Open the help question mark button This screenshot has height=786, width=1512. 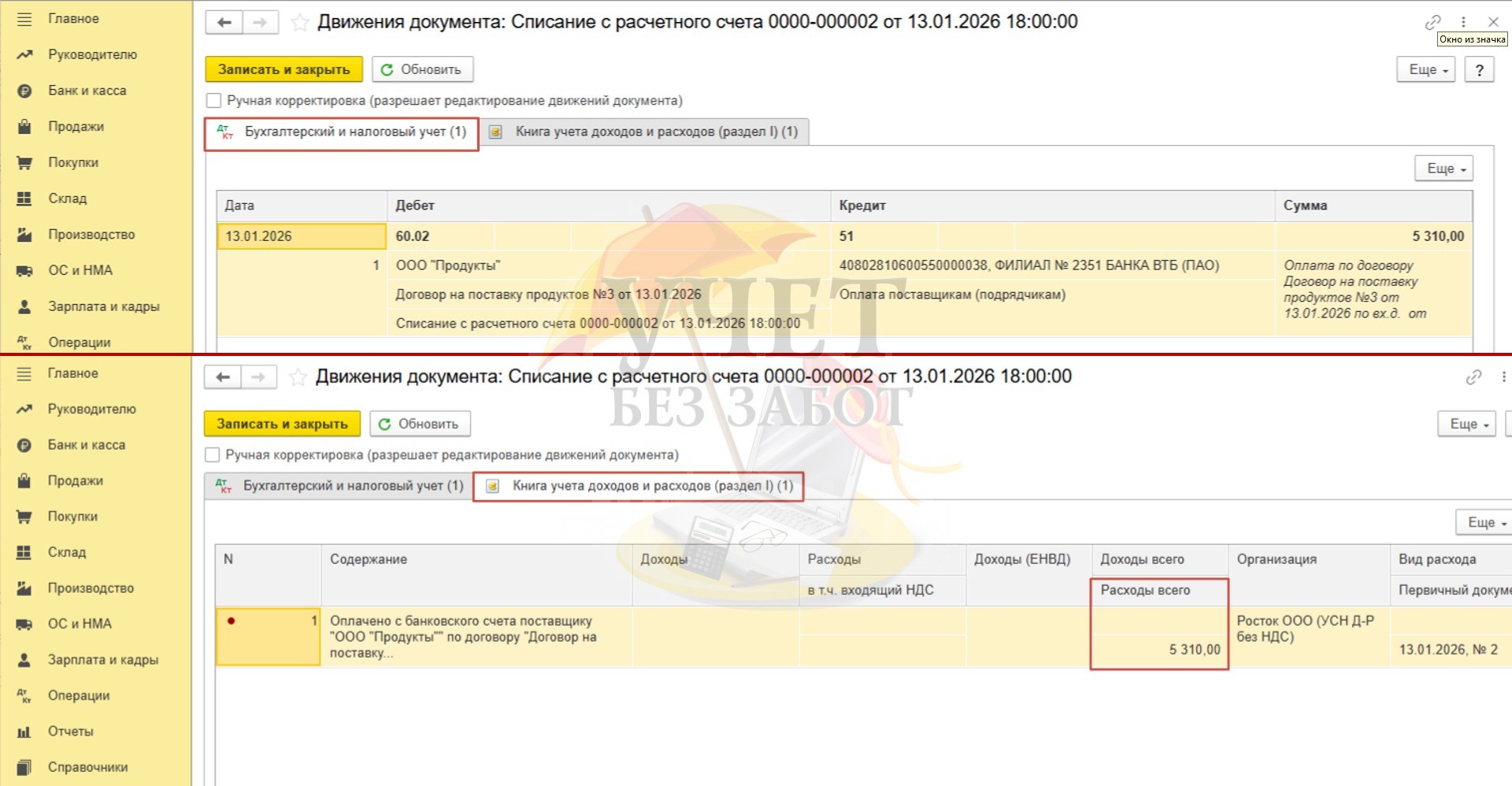(1479, 69)
